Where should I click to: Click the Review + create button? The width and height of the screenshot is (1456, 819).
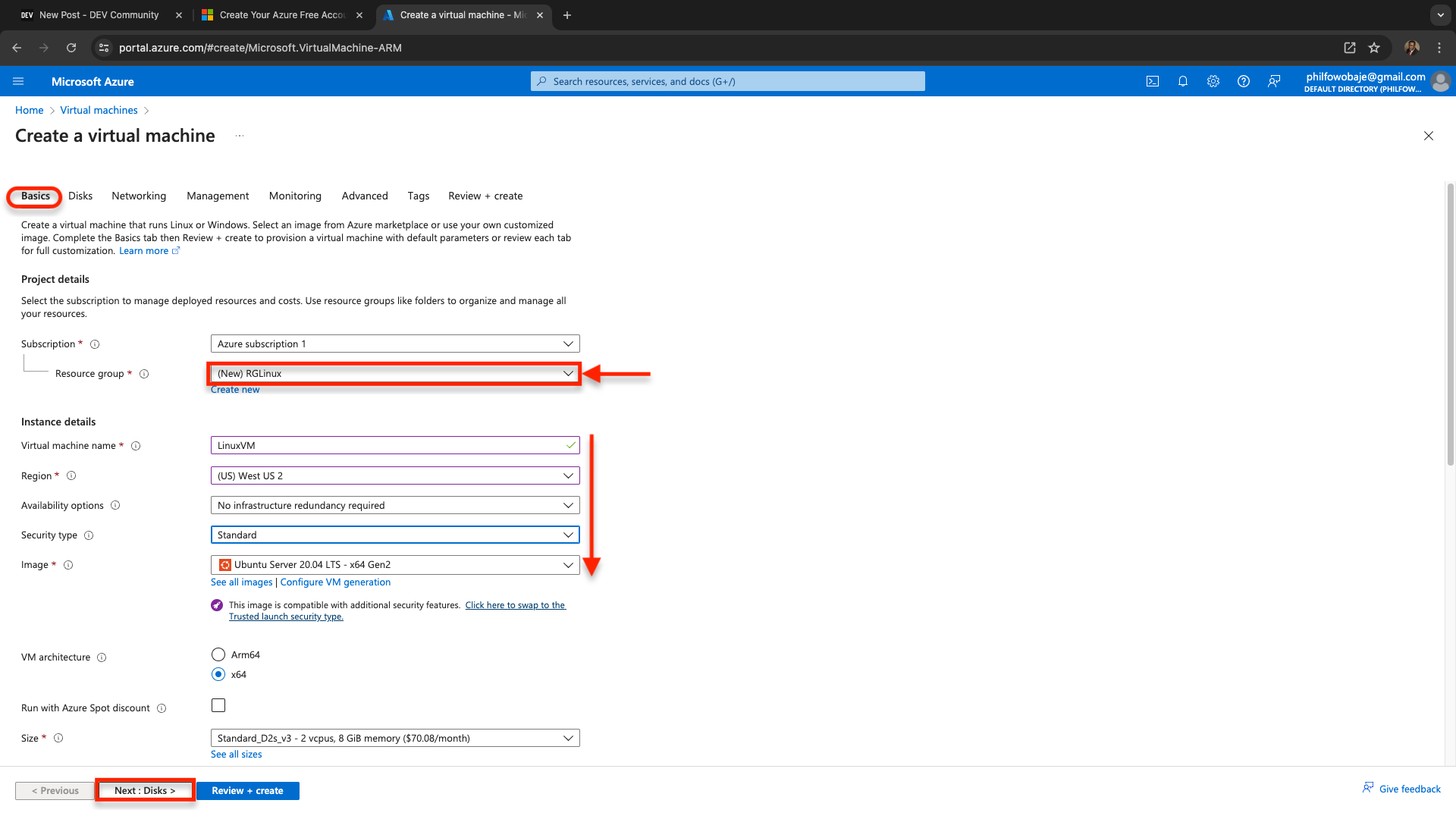(x=247, y=790)
